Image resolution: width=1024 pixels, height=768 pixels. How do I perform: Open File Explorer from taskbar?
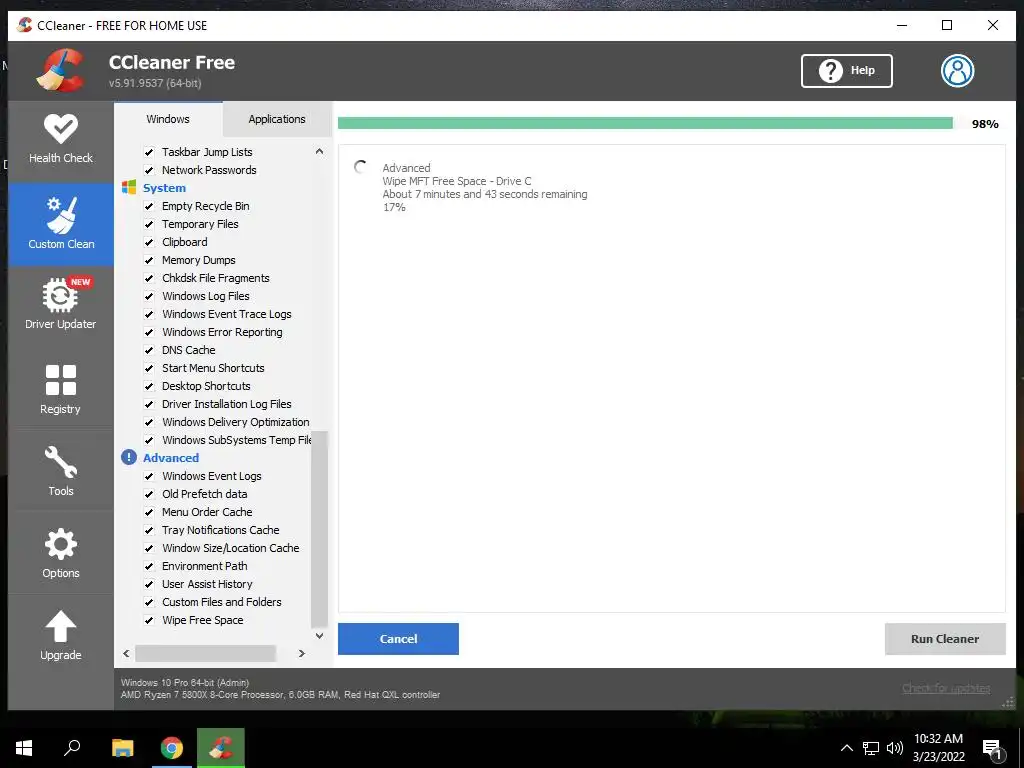(122, 748)
